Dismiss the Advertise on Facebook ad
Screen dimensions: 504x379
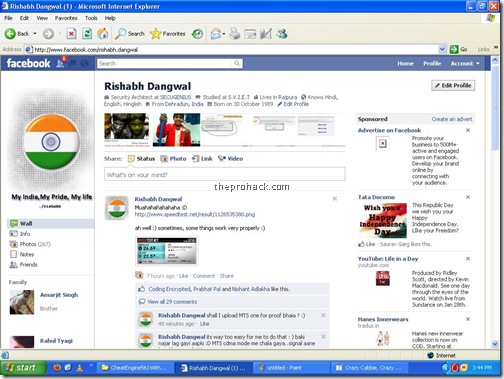pos(468,130)
